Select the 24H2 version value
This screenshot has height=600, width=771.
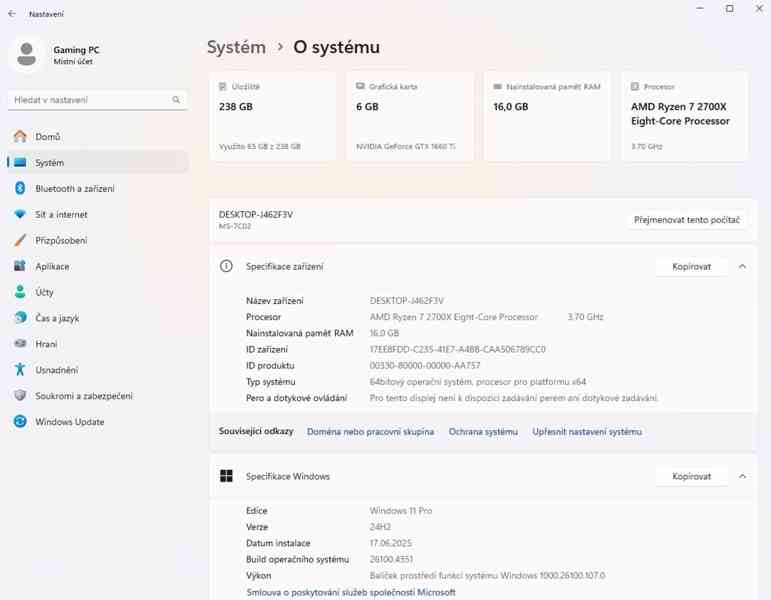(x=380, y=527)
